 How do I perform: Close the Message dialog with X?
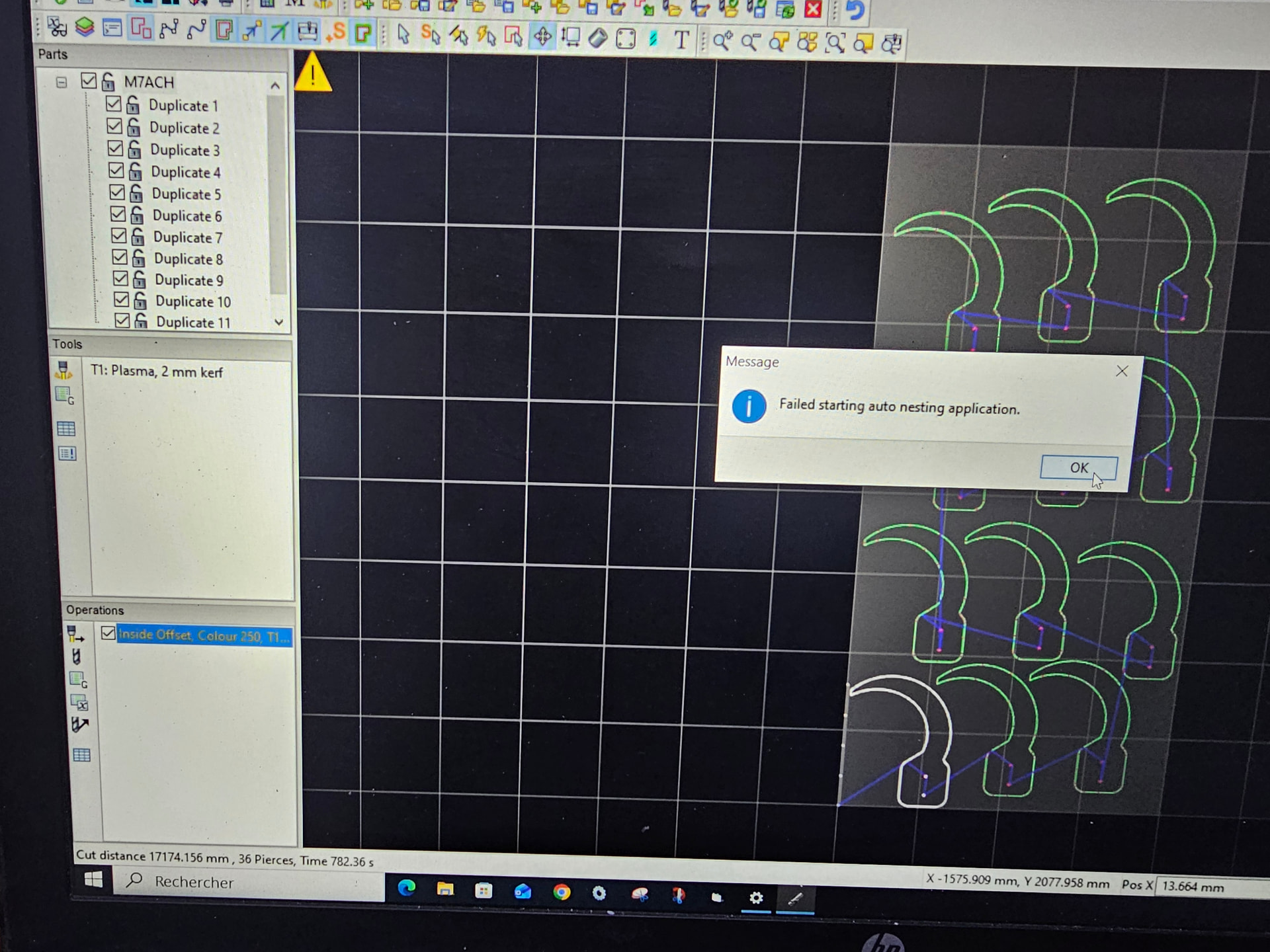coord(1121,371)
